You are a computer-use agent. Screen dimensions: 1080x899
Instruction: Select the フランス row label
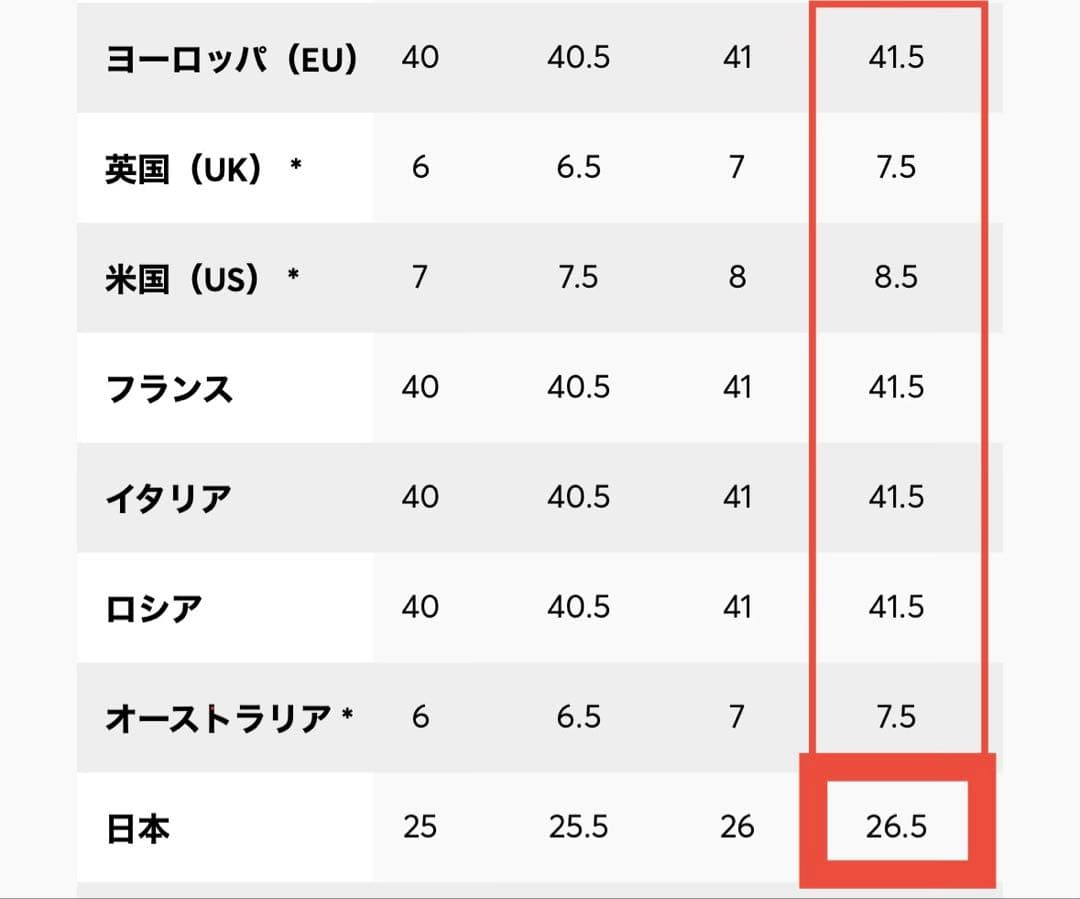pos(169,388)
